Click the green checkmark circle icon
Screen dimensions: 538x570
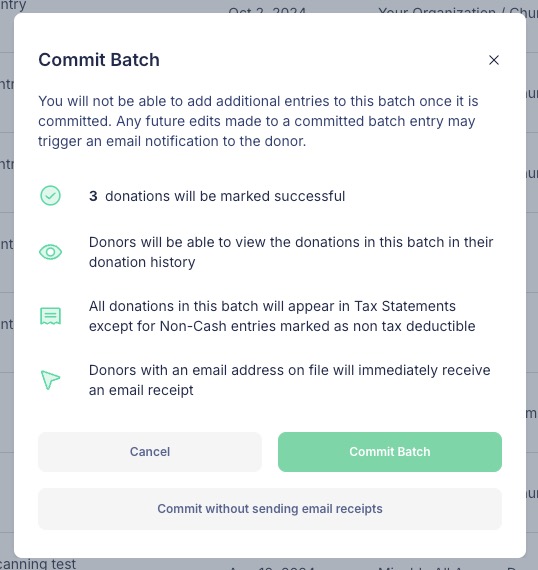(51, 196)
